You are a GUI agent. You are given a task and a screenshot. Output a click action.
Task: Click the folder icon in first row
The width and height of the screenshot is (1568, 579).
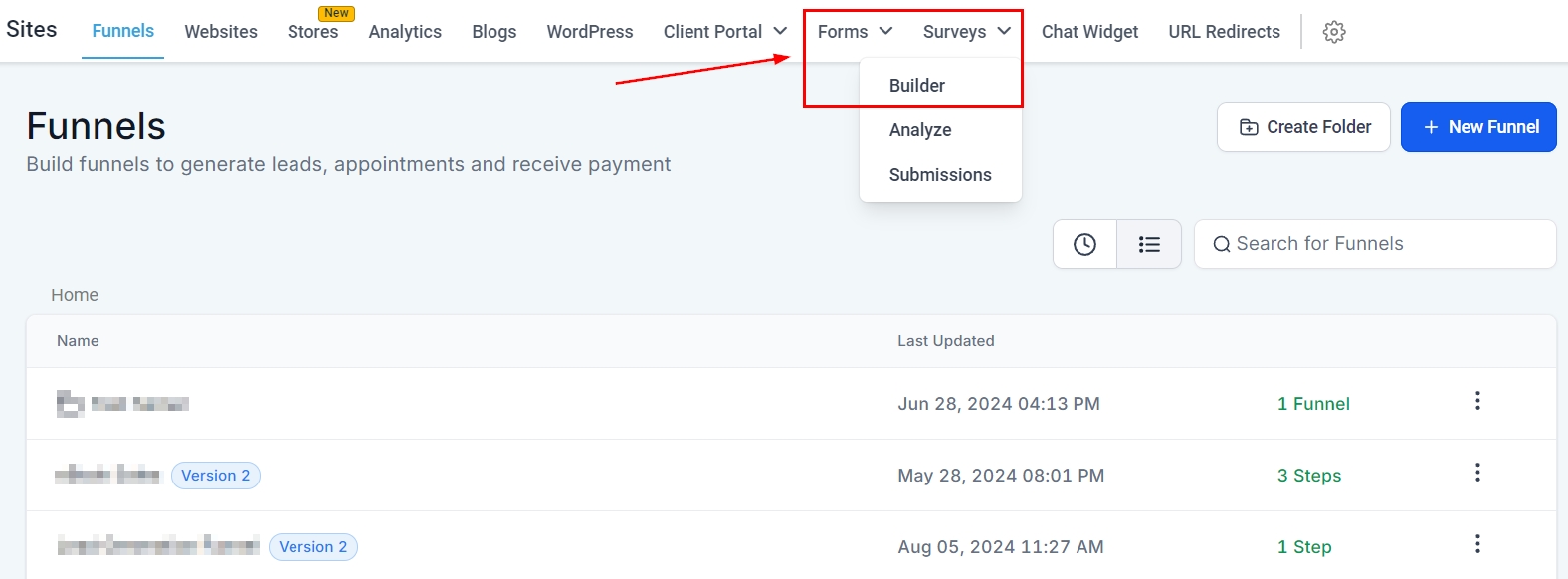click(x=70, y=403)
